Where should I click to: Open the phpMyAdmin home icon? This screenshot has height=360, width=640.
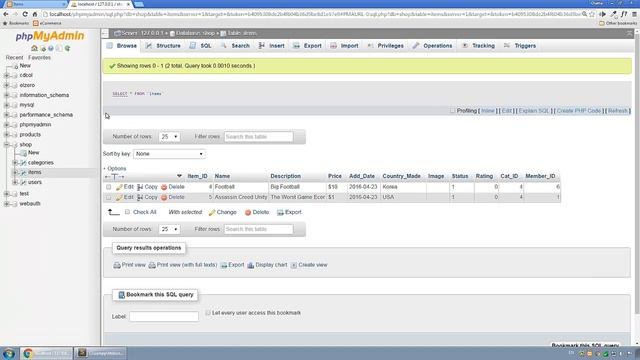click(x=34, y=48)
